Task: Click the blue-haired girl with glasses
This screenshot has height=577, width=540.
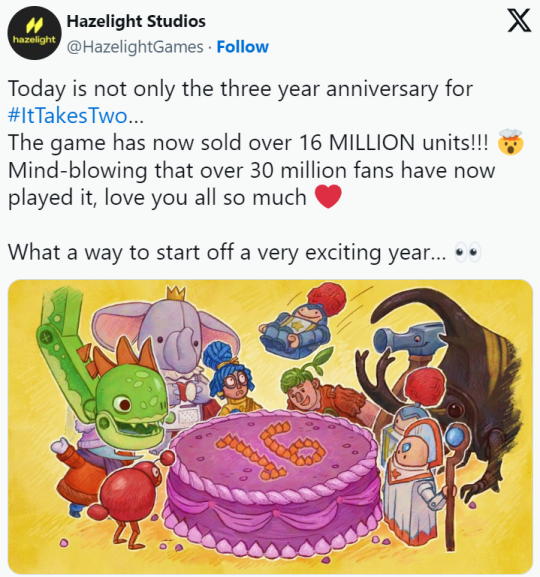Action: (231, 377)
